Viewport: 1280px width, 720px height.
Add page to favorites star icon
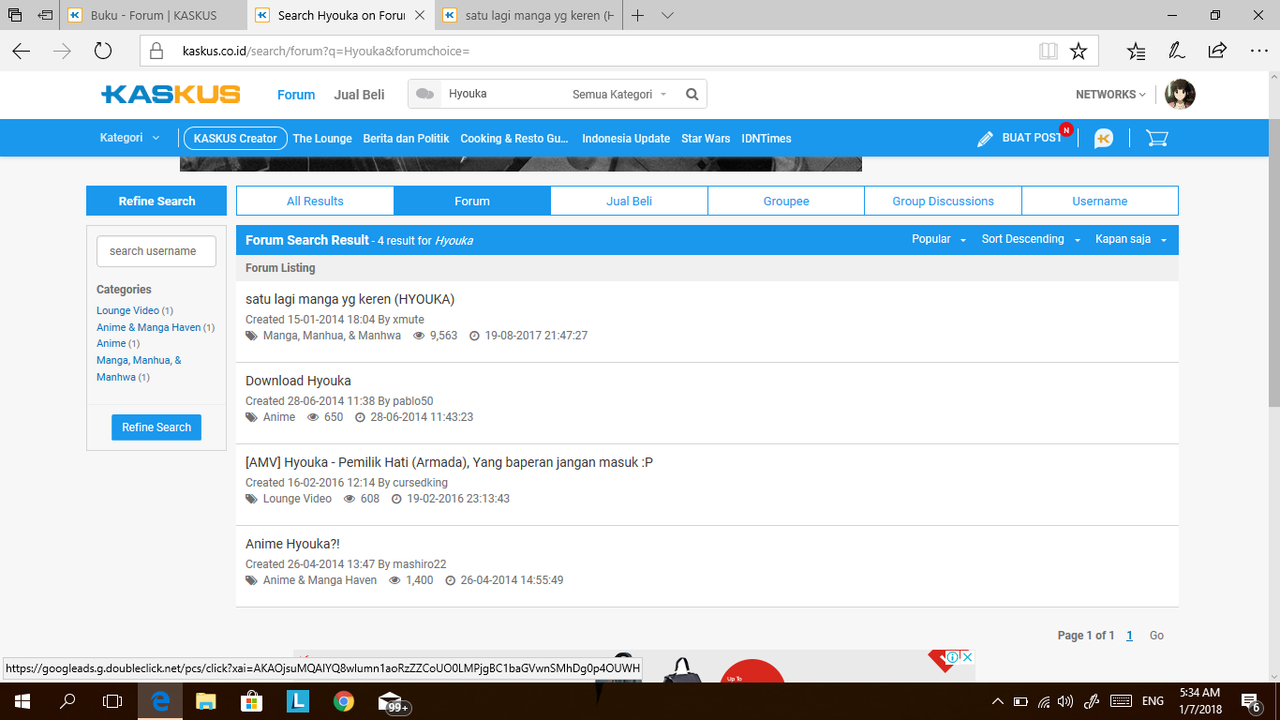[x=1078, y=51]
